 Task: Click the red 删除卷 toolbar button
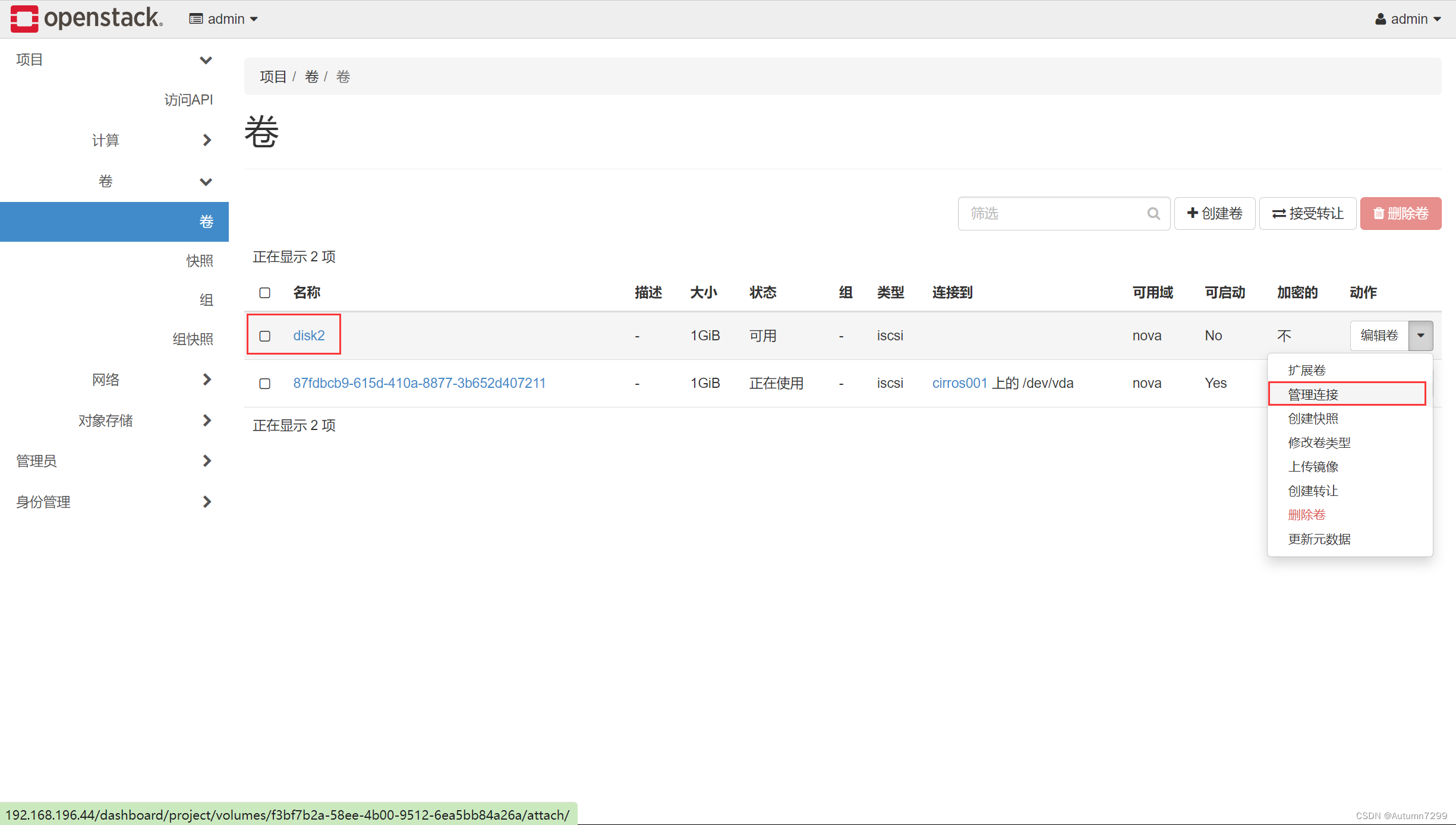[x=1400, y=213]
